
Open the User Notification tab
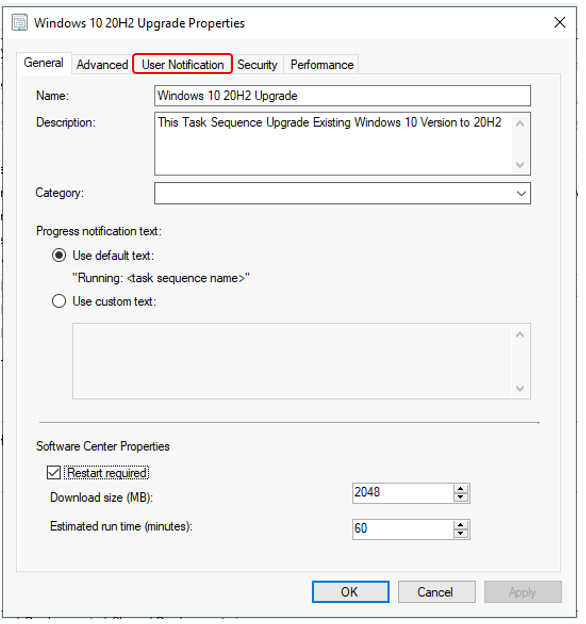pyautogui.click(x=183, y=64)
